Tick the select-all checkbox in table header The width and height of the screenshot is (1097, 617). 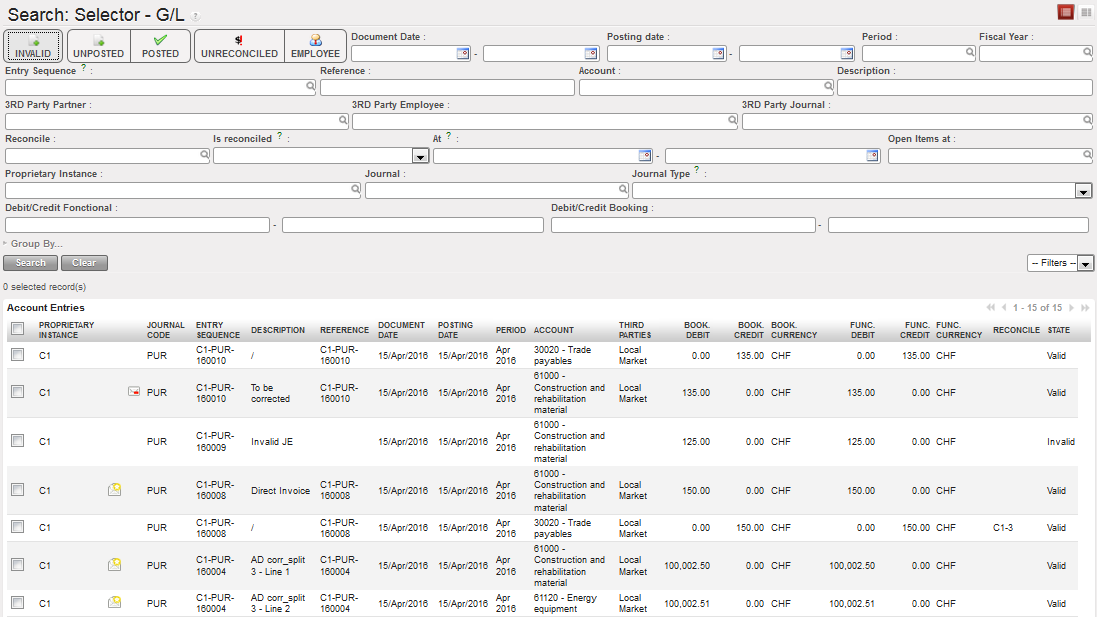[17, 329]
